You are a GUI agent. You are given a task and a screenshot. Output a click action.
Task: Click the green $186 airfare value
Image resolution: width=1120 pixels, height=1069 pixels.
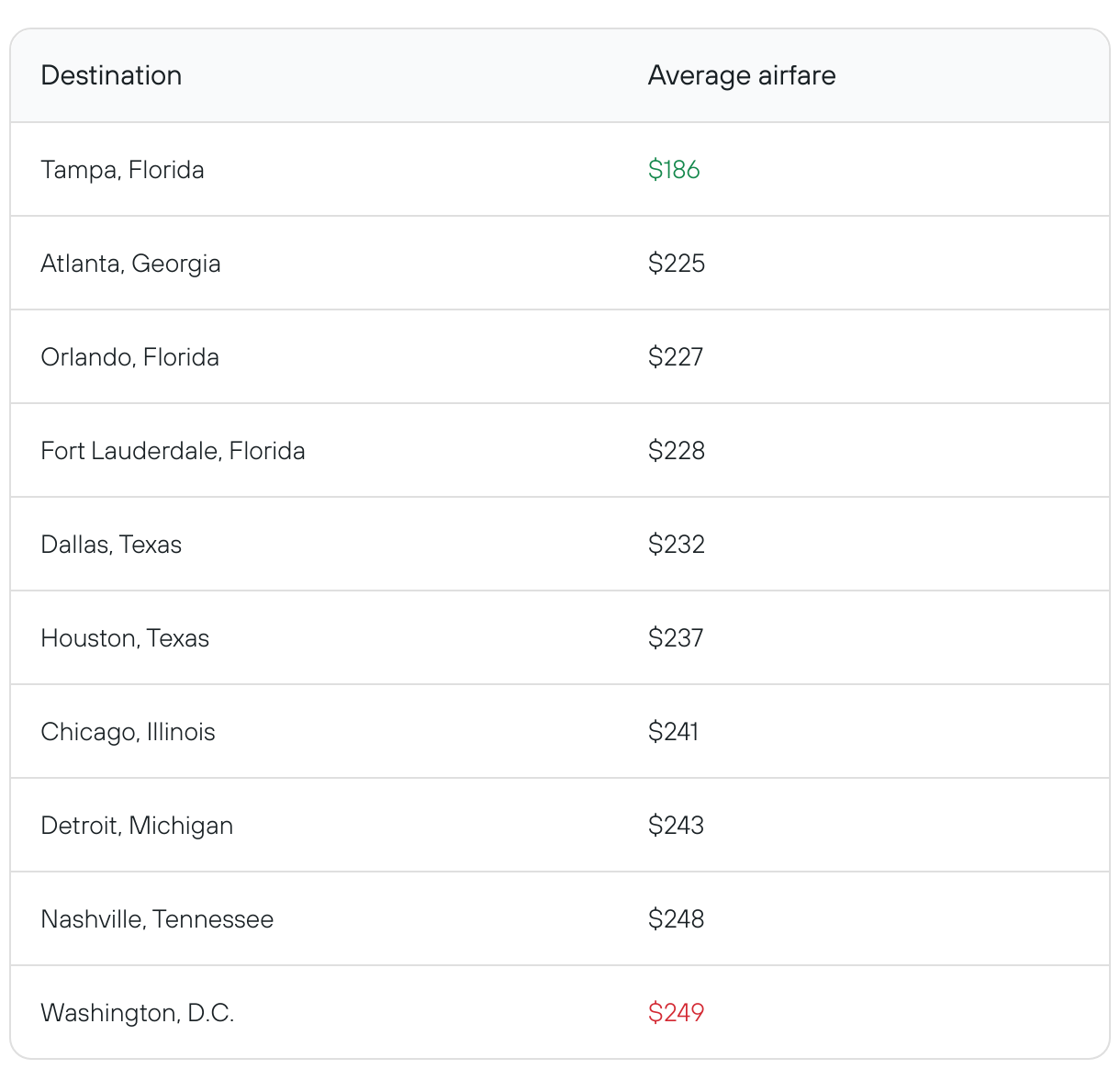[x=674, y=170]
